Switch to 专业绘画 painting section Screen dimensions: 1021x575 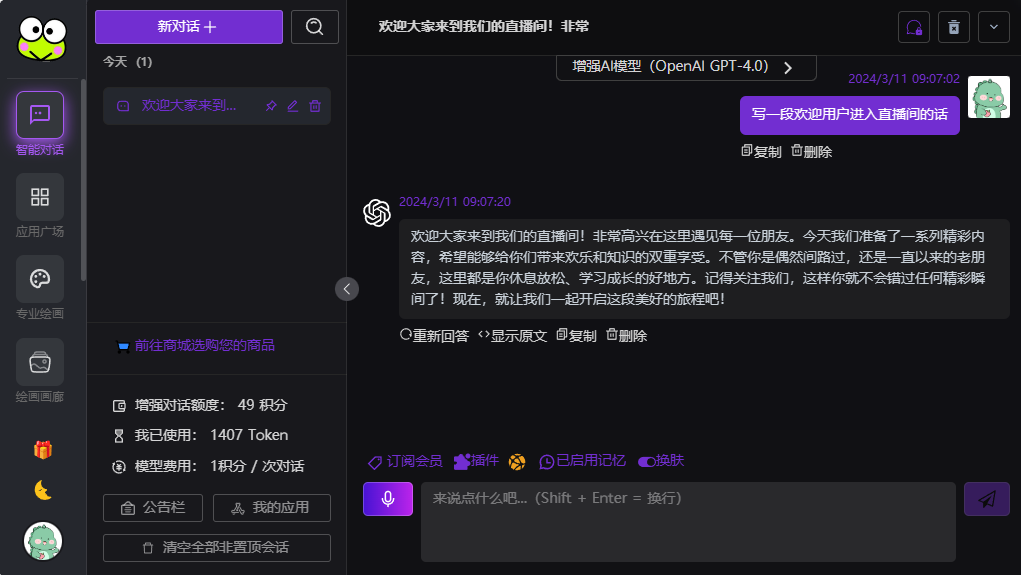pyautogui.click(x=40, y=288)
